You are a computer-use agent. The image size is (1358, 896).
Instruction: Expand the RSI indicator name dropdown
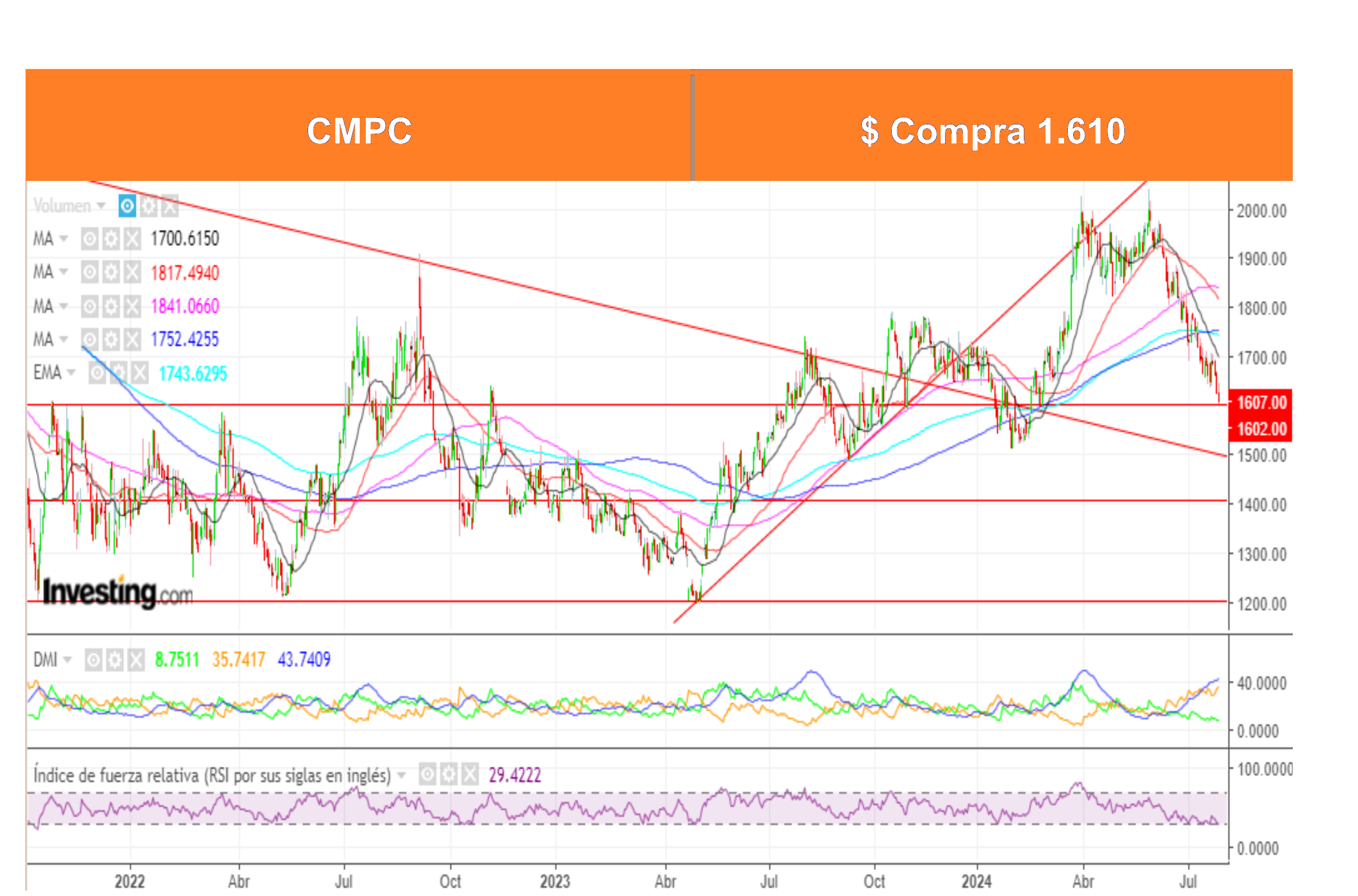point(402,775)
